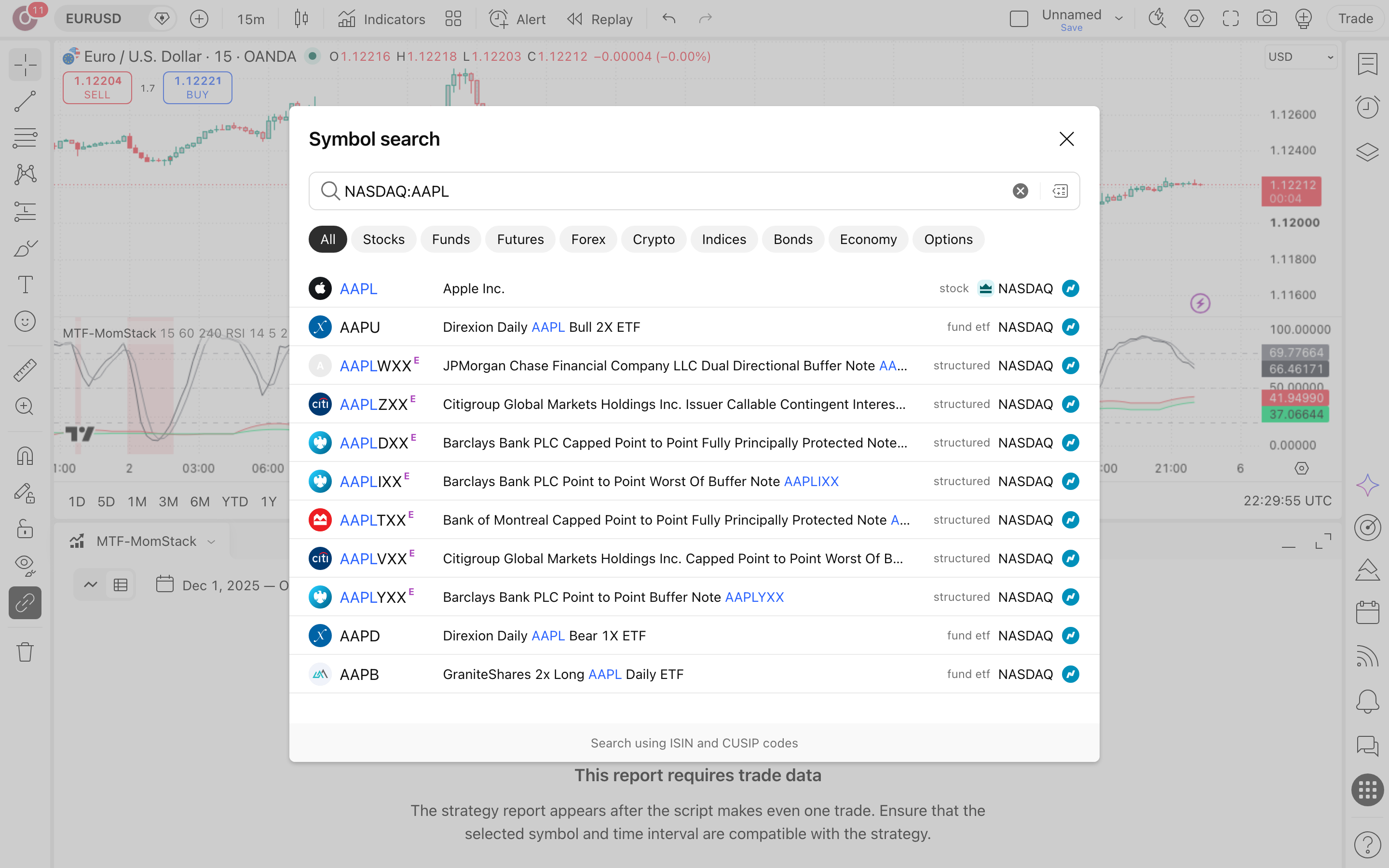Select the trend line drawing tool
Image resolution: width=1389 pixels, height=868 pixels.
tap(25, 101)
